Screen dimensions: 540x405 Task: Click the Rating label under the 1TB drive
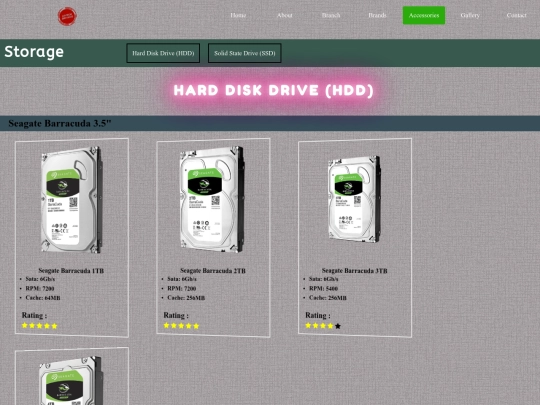34,315
